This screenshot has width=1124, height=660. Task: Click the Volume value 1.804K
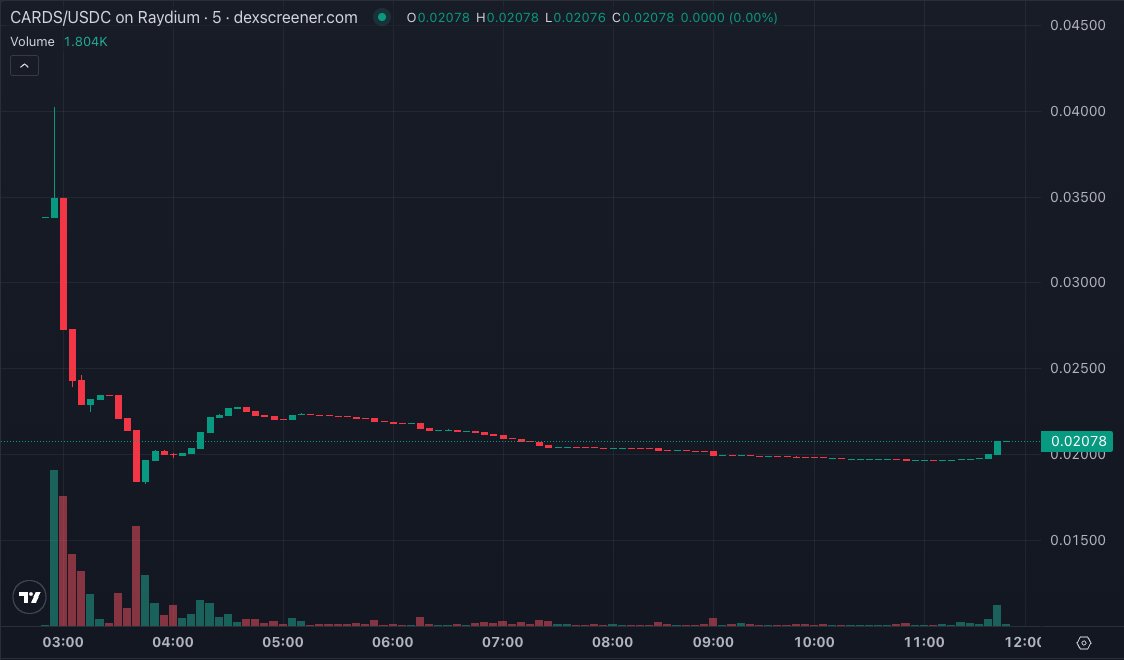[85, 42]
